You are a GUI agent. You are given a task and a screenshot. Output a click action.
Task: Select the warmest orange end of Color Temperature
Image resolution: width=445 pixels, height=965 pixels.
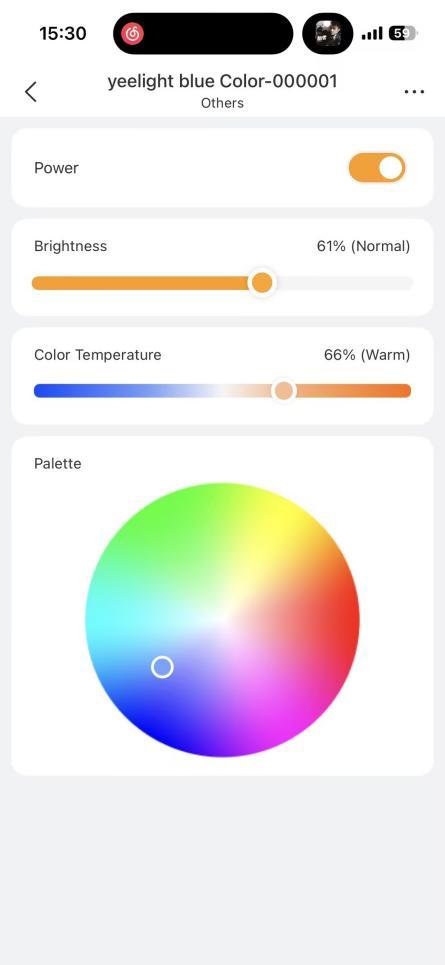pos(407,391)
